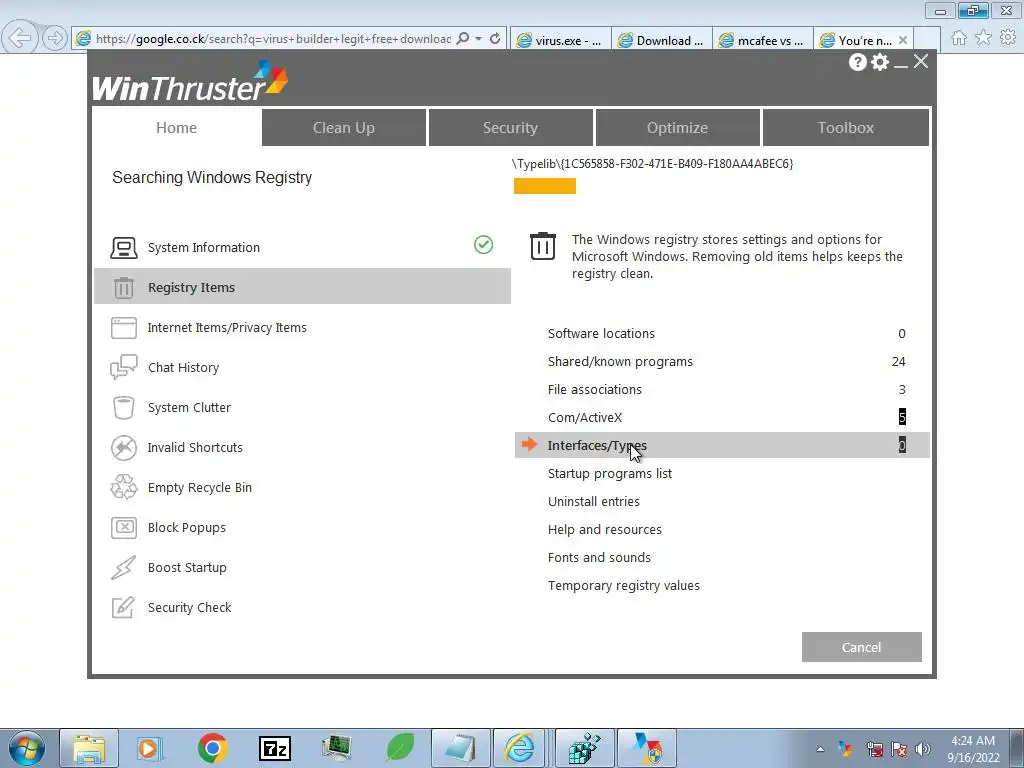Cancel the registry scan
The image size is (1024, 768).
click(x=861, y=647)
